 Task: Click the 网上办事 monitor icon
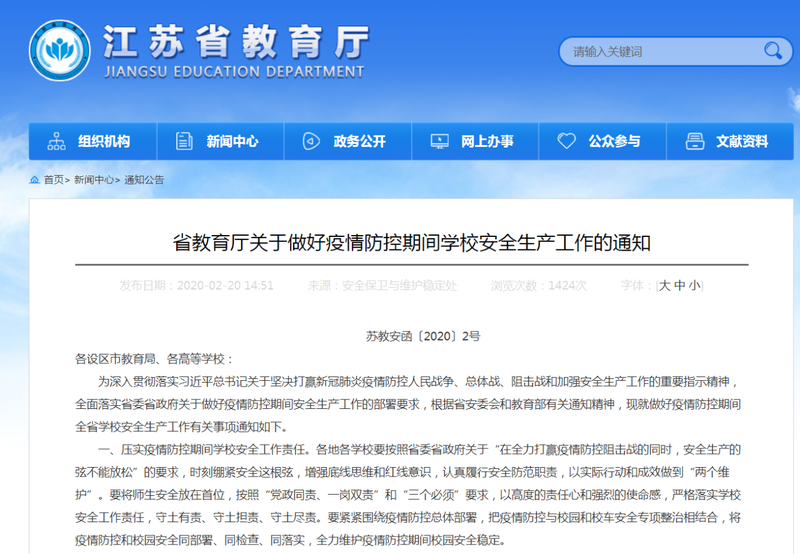click(439, 141)
